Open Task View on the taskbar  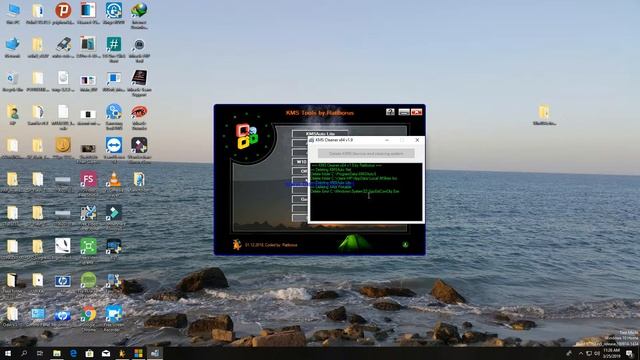pyautogui.click(x=40, y=353)
